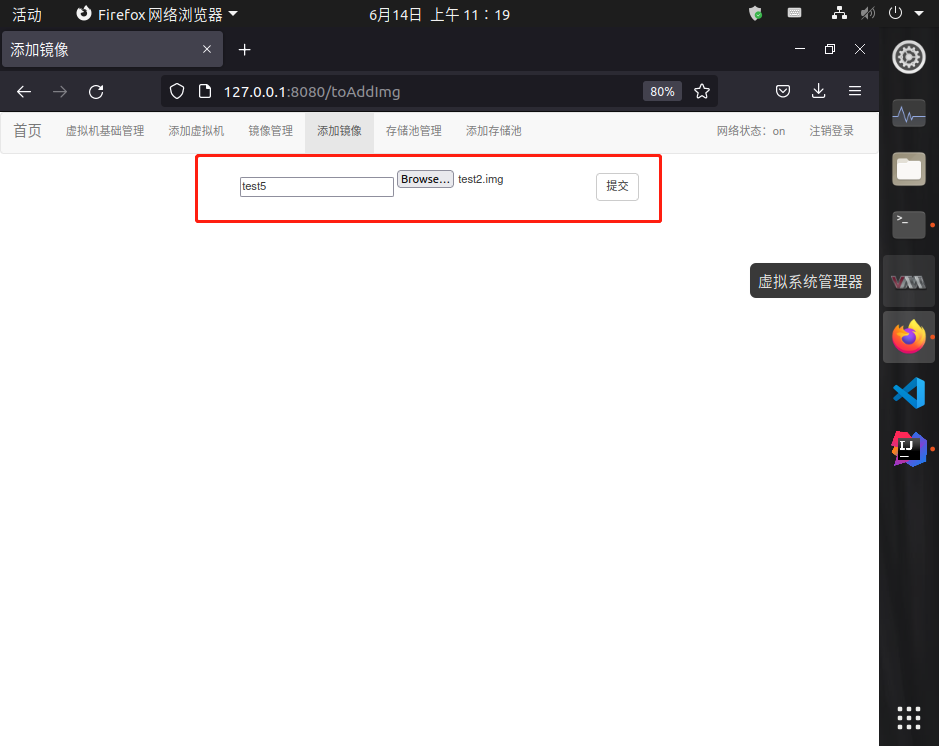Open a new browser tab
Viewport: 939px width, 746px height.
(244, 50)
